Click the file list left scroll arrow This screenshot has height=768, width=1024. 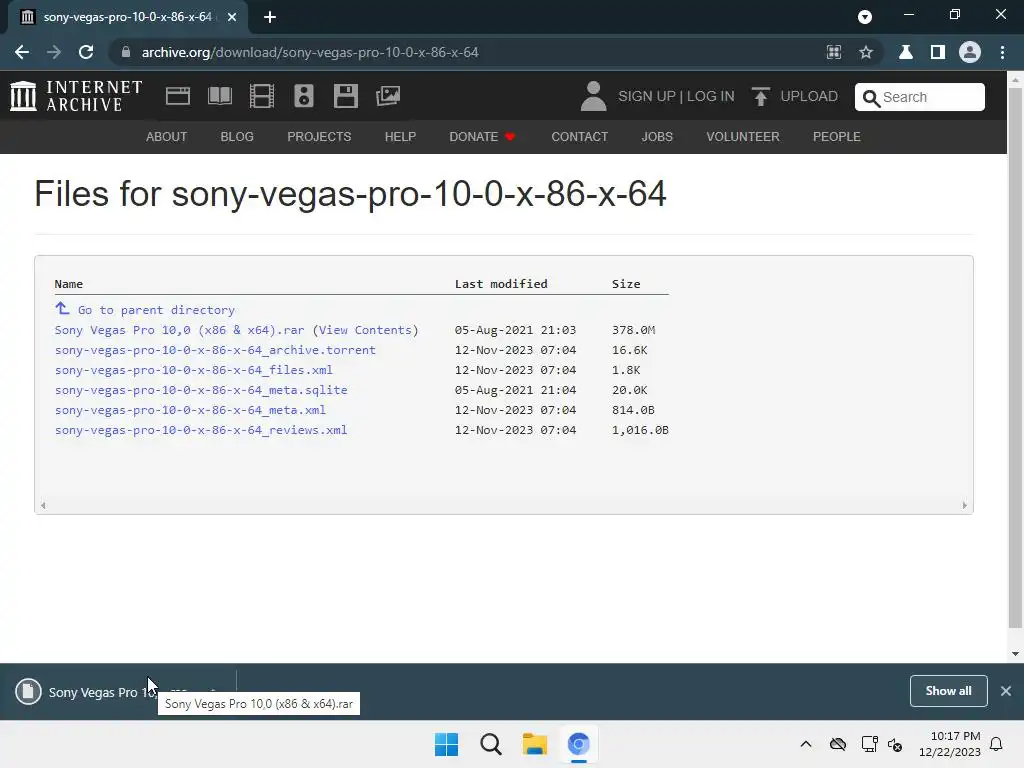[43, 505]
